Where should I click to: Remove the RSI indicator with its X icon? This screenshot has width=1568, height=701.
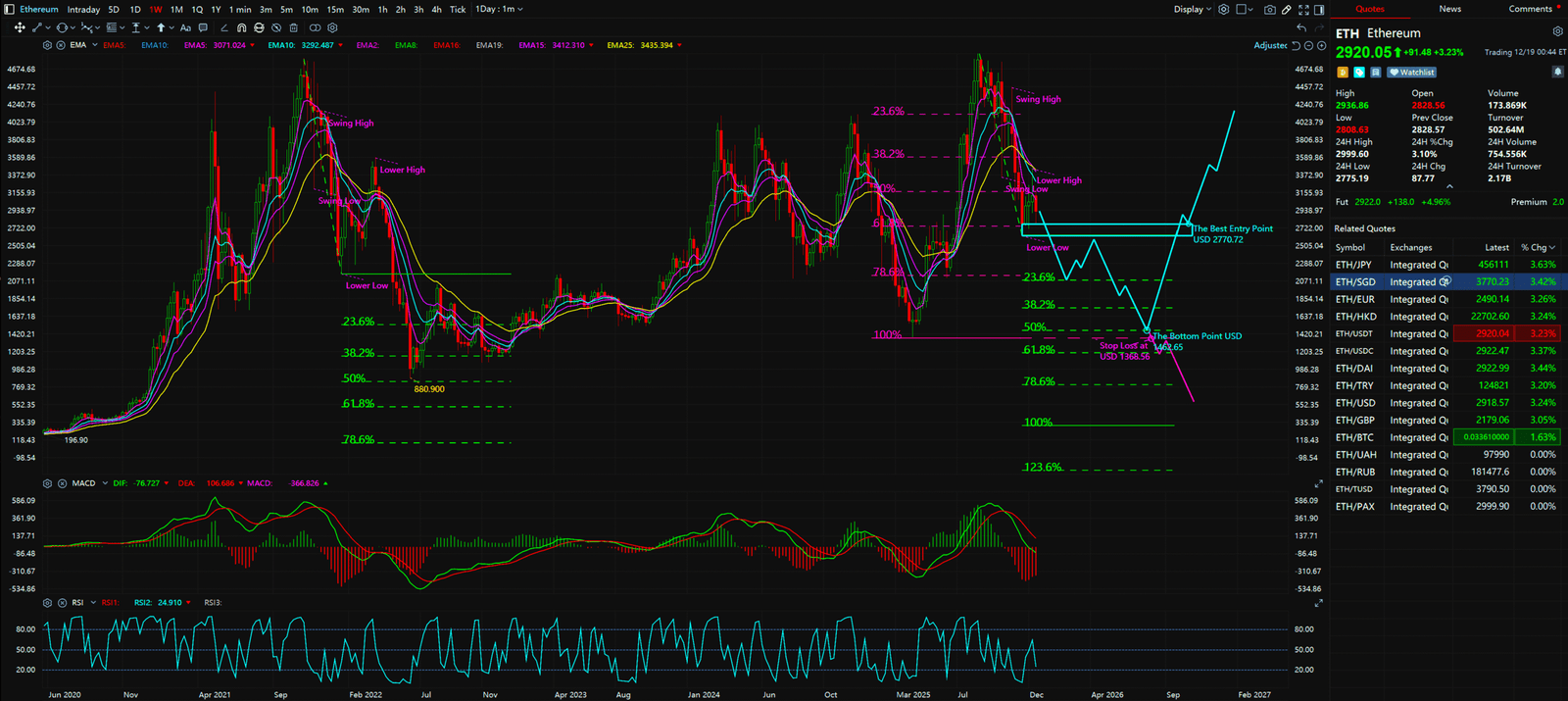coord(61,603)
